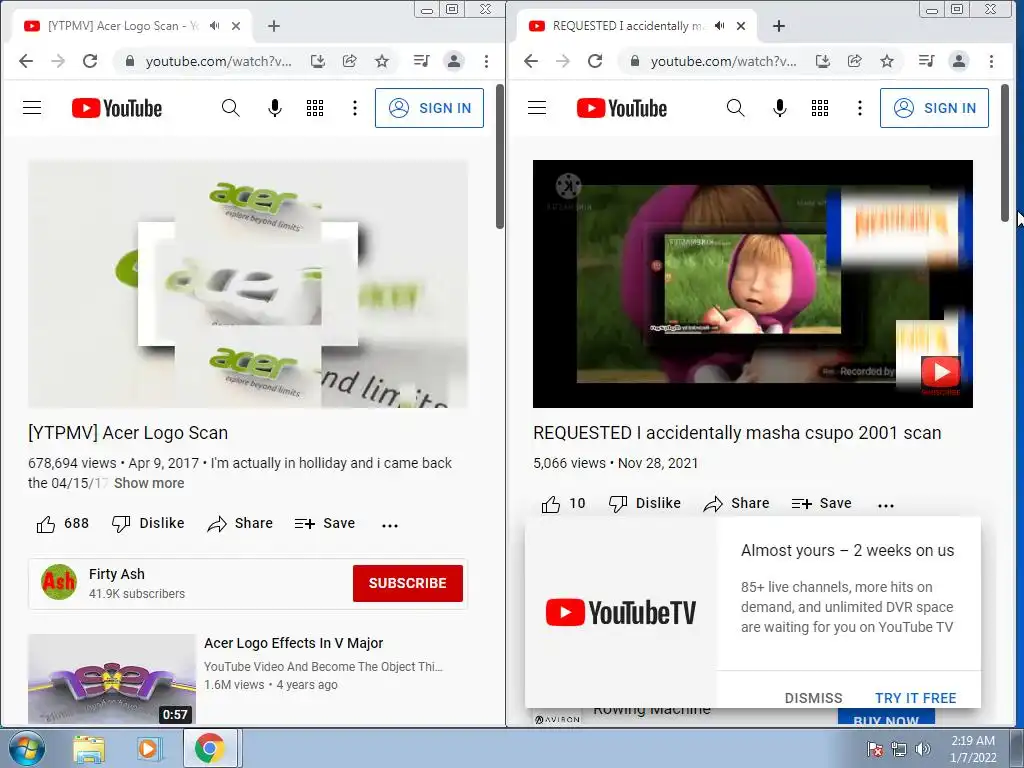Bookmark the page in right Chrome window
Screen dimensions: 1024x768
point(887,61)
